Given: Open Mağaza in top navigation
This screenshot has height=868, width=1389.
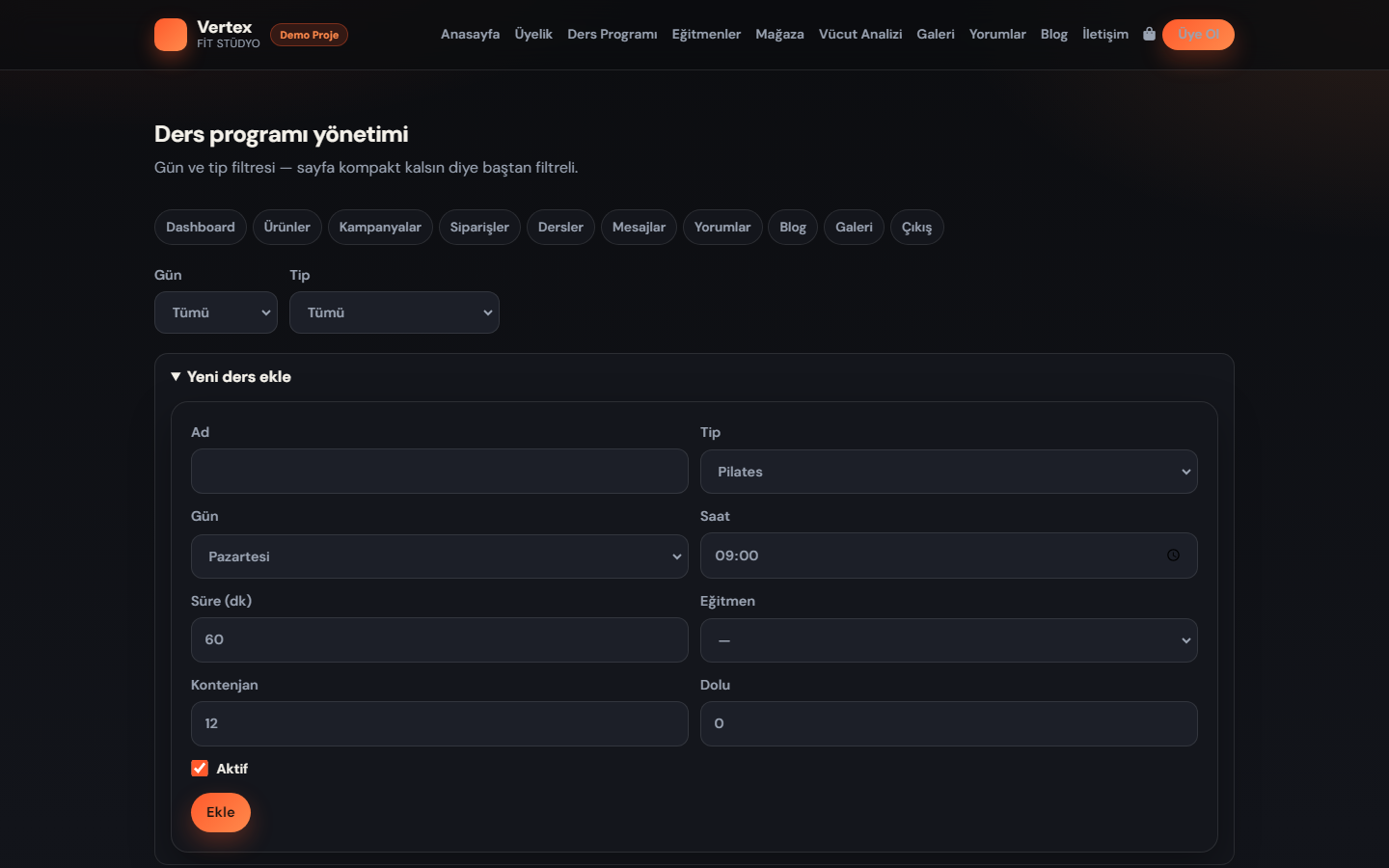Looking at the screenshot, I should click(x=779, y=35).
